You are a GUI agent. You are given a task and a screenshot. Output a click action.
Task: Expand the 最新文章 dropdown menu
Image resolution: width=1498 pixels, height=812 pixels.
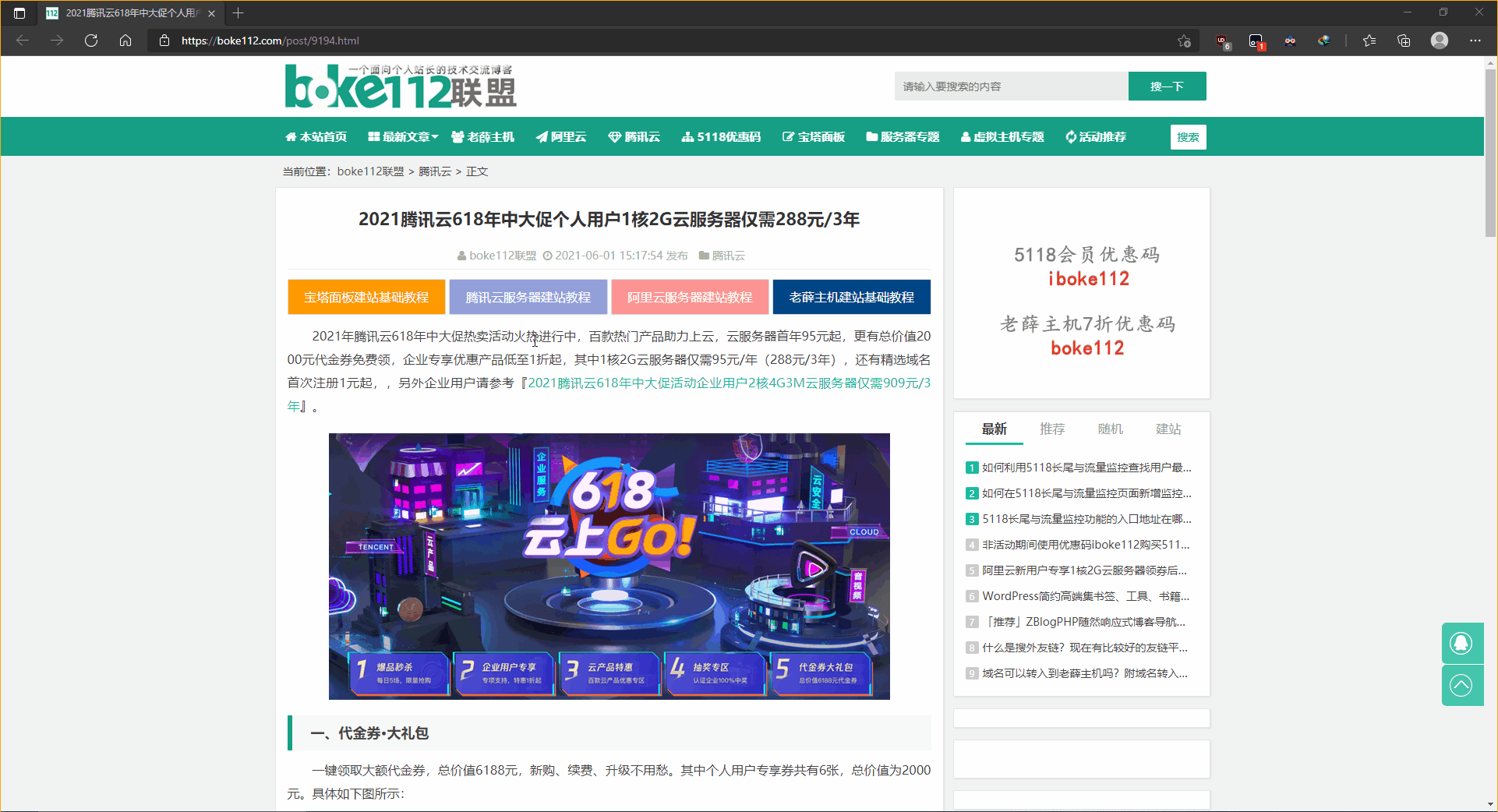pos(403,137)
